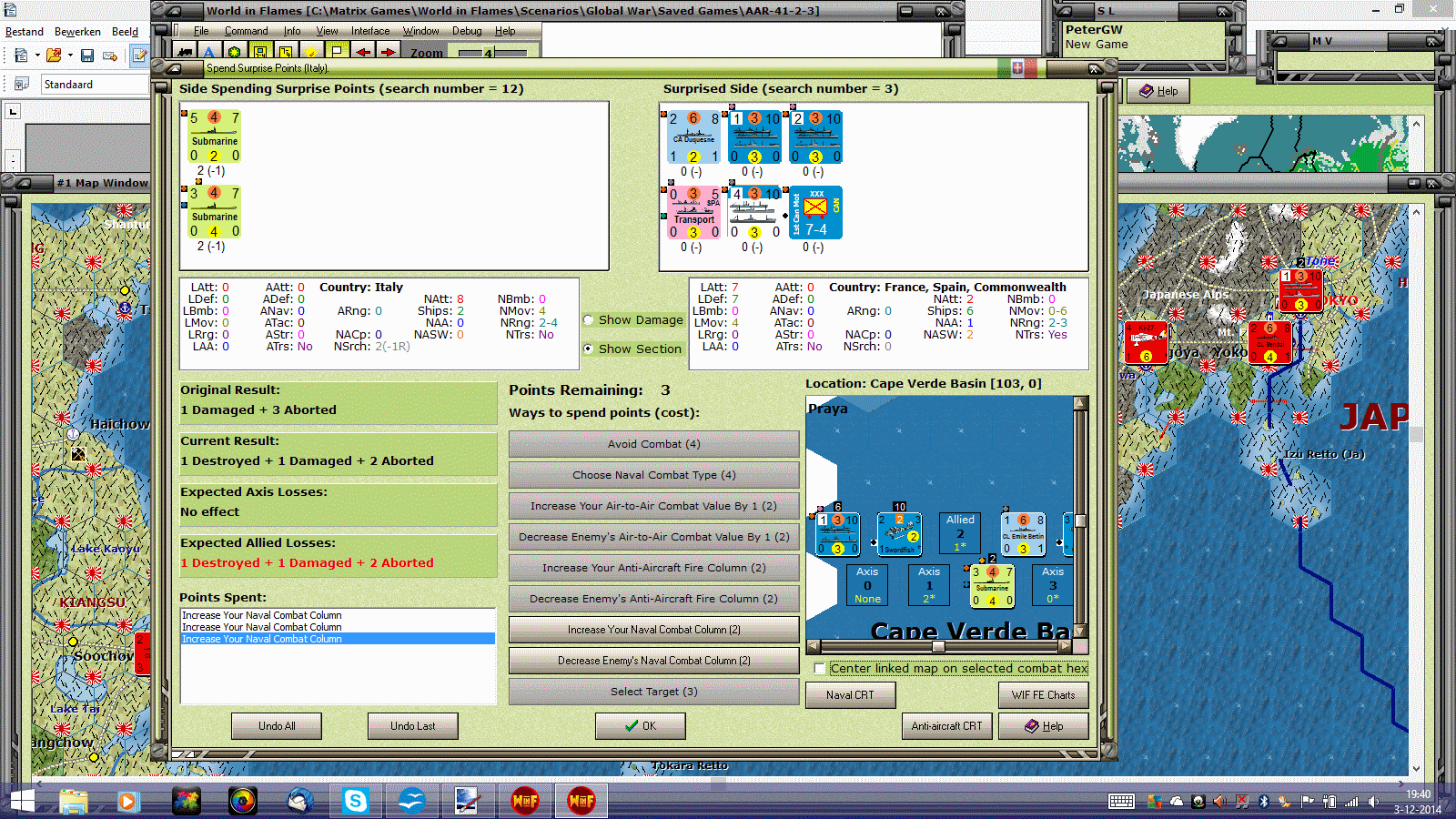The height and width of the screenshot is (819, 1456).
Task: Click the Submarine counter on the mini-map
Action: (993, 586)
